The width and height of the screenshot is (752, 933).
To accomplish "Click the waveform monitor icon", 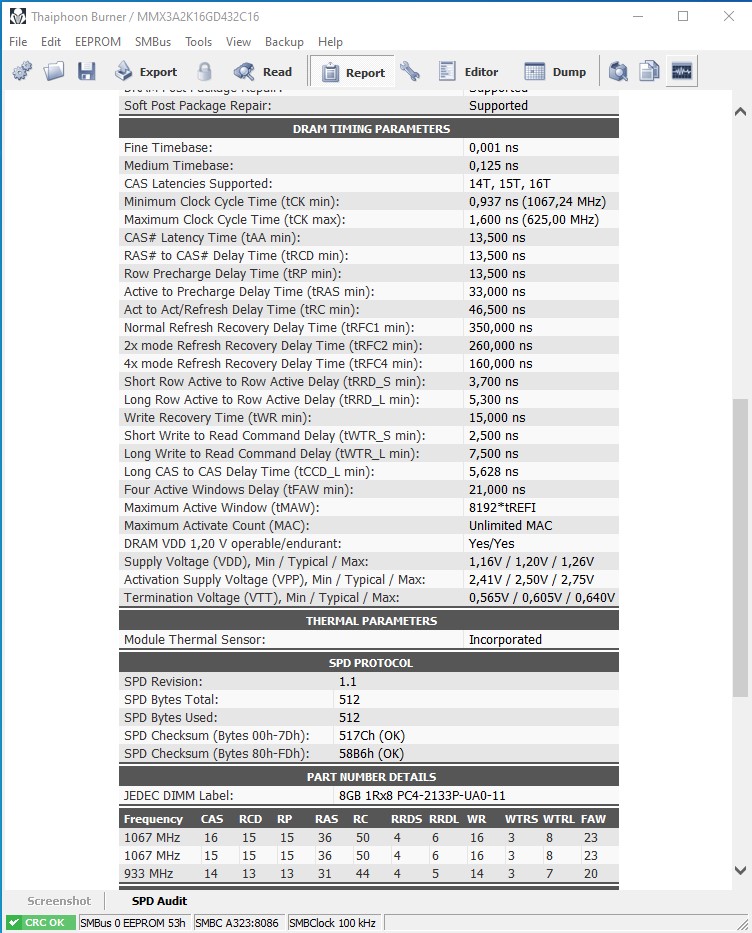I will pyautogui.click(x=682, y=72).
